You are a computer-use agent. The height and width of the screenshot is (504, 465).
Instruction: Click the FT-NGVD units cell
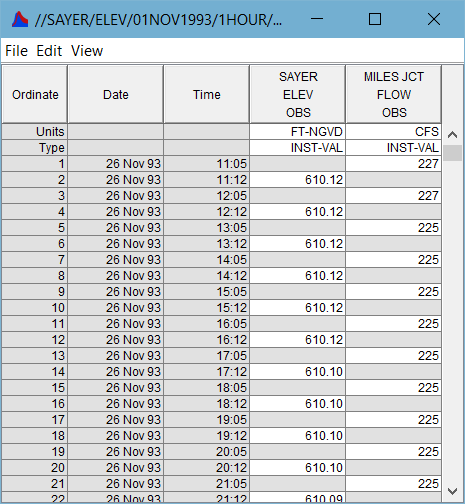(x=298, y=132)
